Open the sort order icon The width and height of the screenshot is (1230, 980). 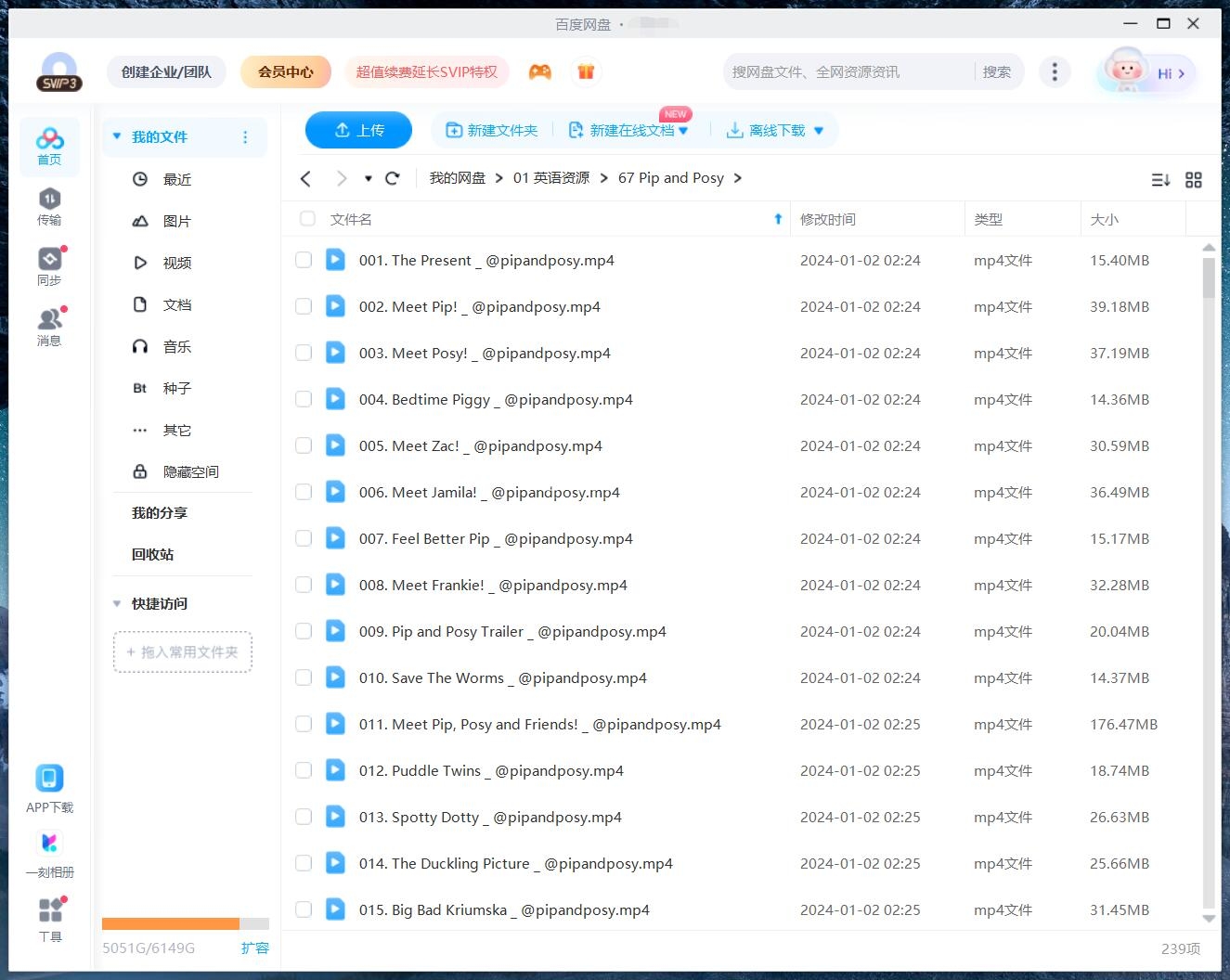coord(1160,180)
